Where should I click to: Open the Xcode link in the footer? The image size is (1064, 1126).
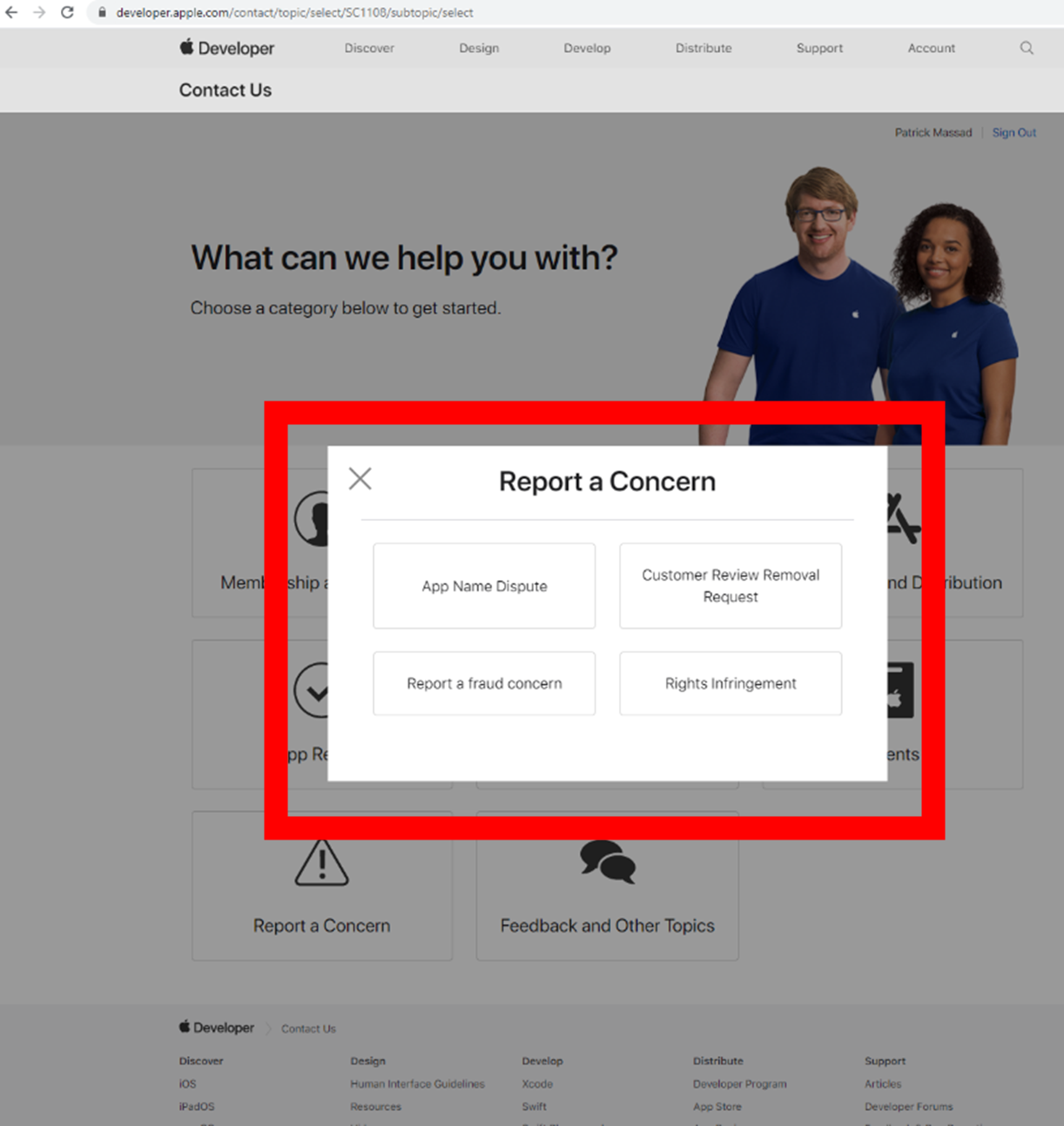537,1084
